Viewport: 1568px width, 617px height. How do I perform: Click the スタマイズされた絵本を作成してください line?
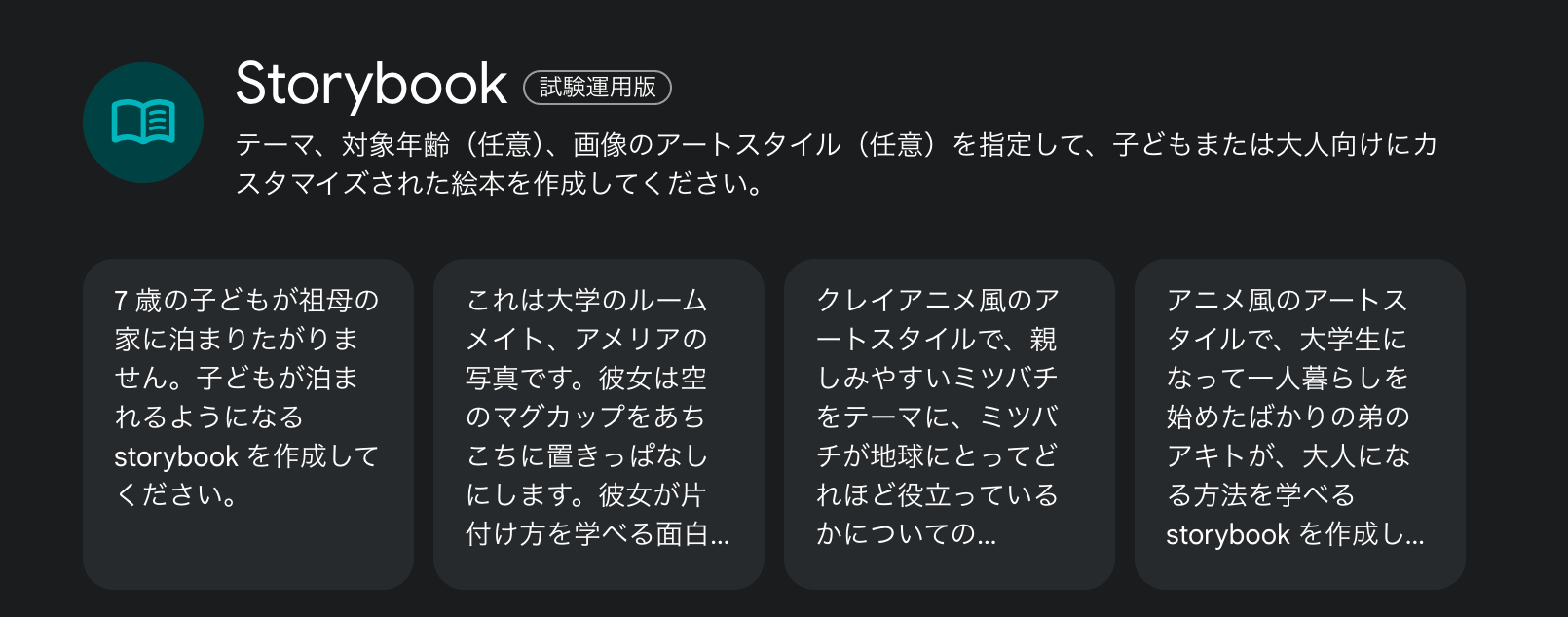501,184
